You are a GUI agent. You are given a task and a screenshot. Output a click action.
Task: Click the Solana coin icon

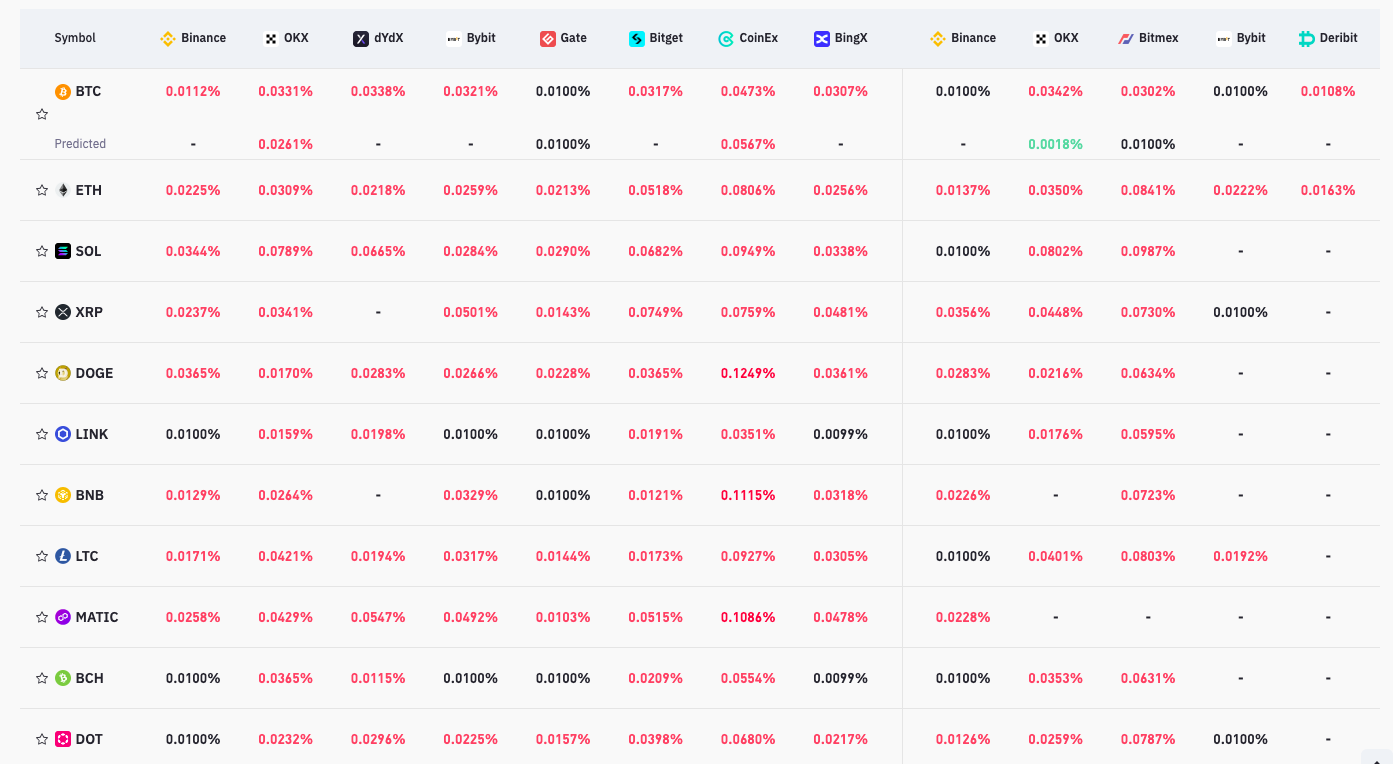(63, 251)
